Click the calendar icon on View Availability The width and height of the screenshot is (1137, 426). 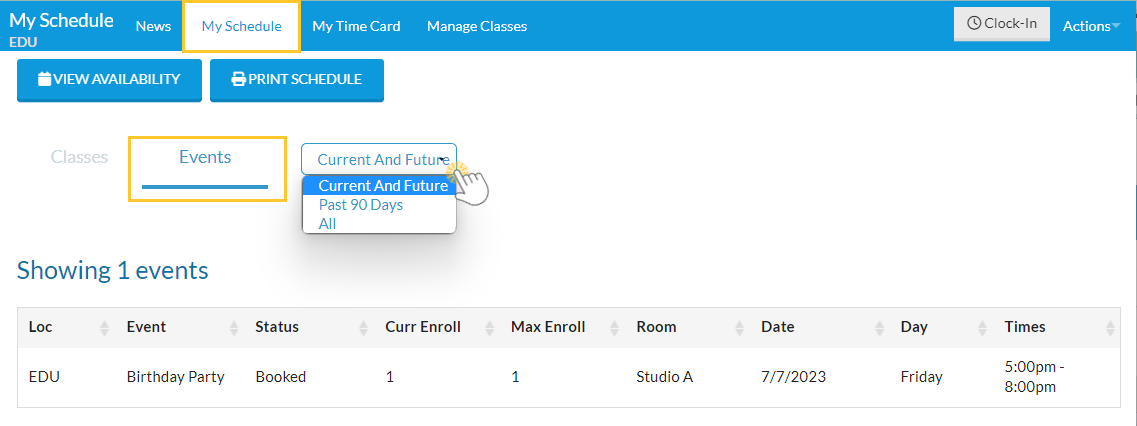[44, 79]
